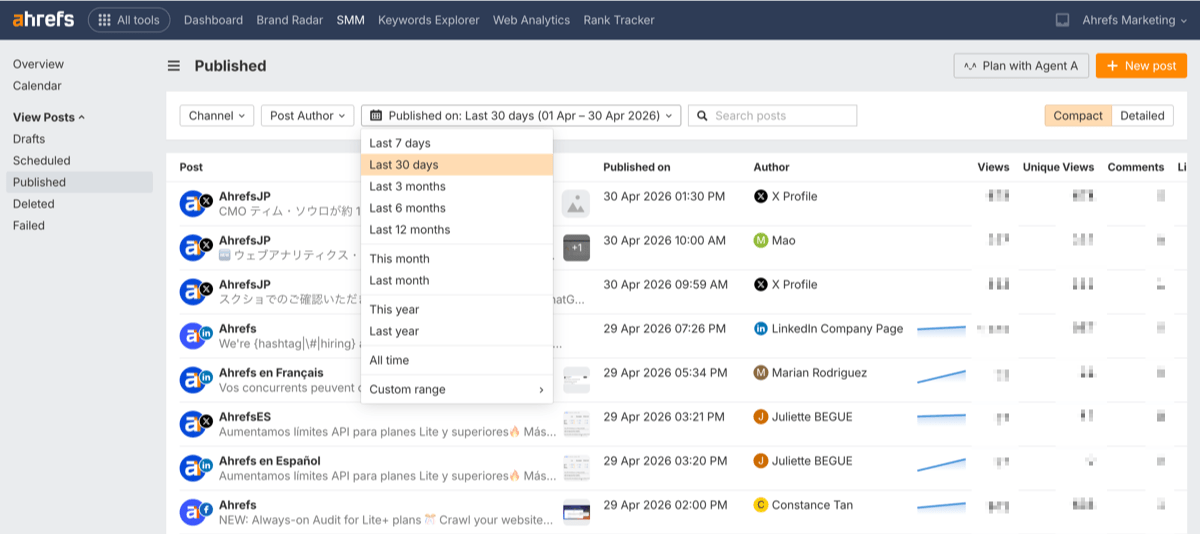The height and width of the screenshot is (534, 1200).
Task: Select Last 12 months
Action: (457, 230)
